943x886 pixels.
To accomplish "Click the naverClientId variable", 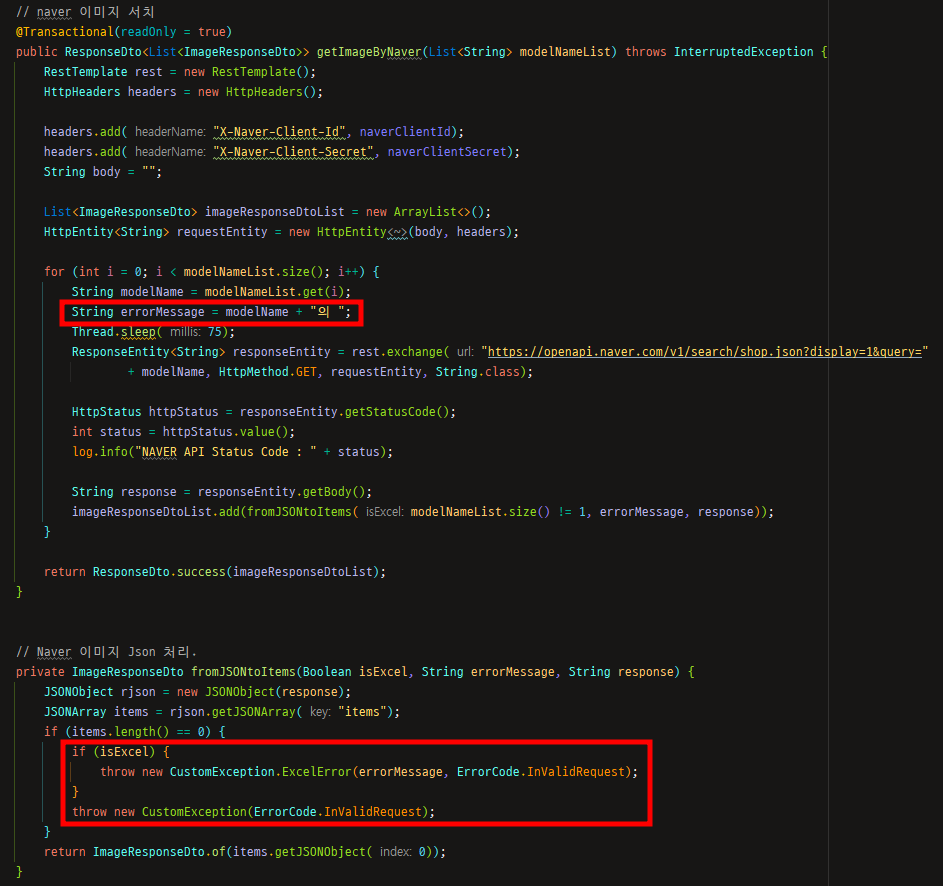I will pyautogui.click(x=405, y=132).
